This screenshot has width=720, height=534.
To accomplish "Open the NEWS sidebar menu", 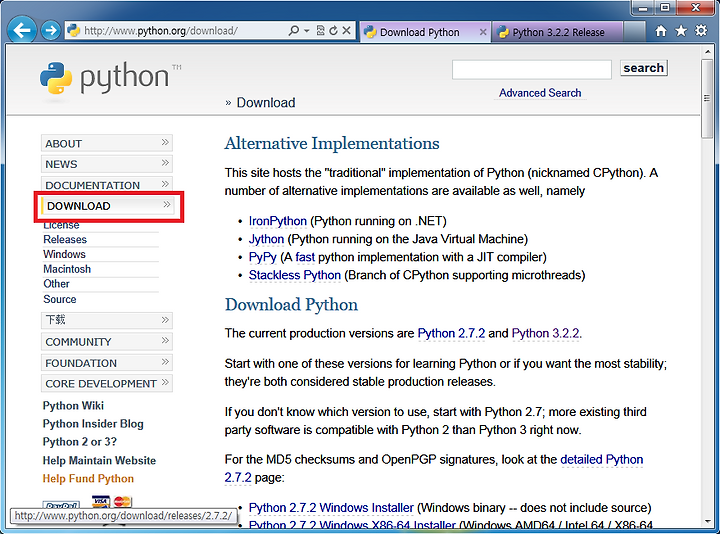I will 107,164.
